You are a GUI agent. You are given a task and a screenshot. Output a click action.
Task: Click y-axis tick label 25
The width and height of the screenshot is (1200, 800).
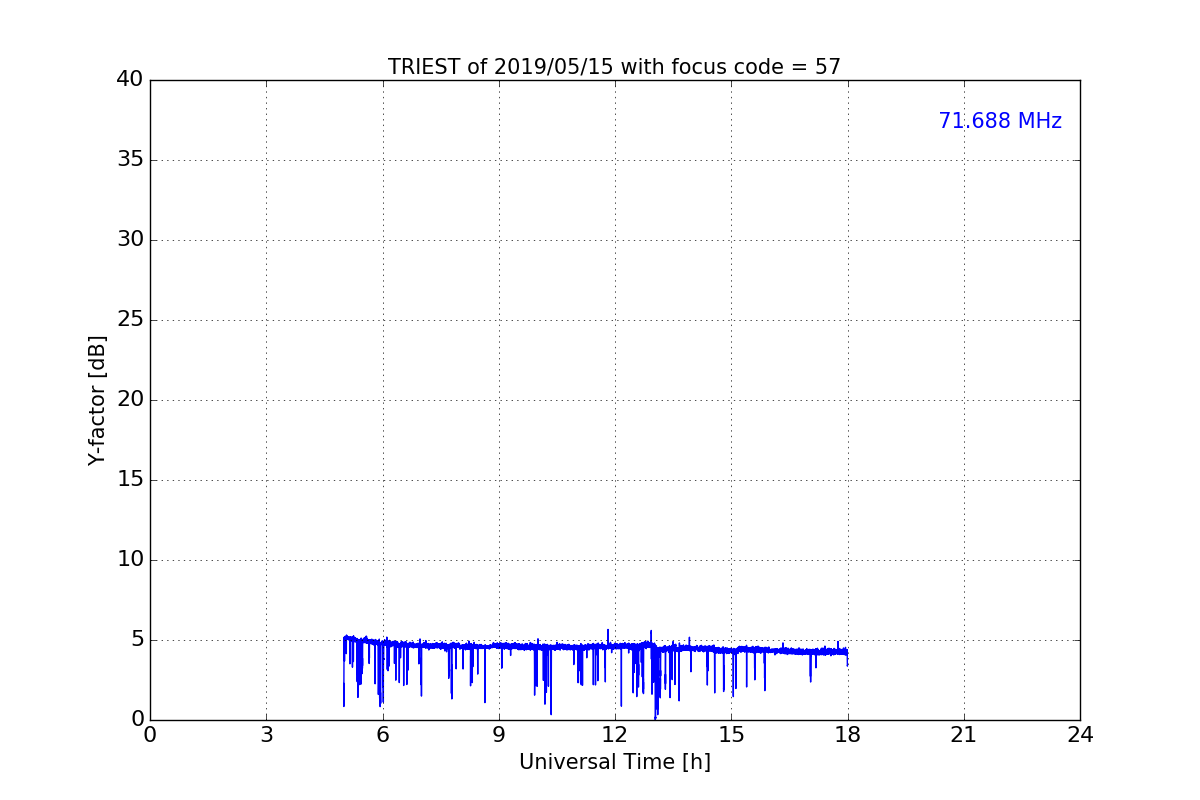coord(130,320)
